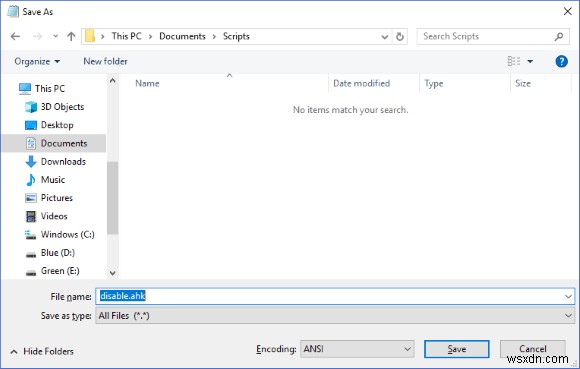Go up one folder level
580x369 pixels.
click(71, 36)
